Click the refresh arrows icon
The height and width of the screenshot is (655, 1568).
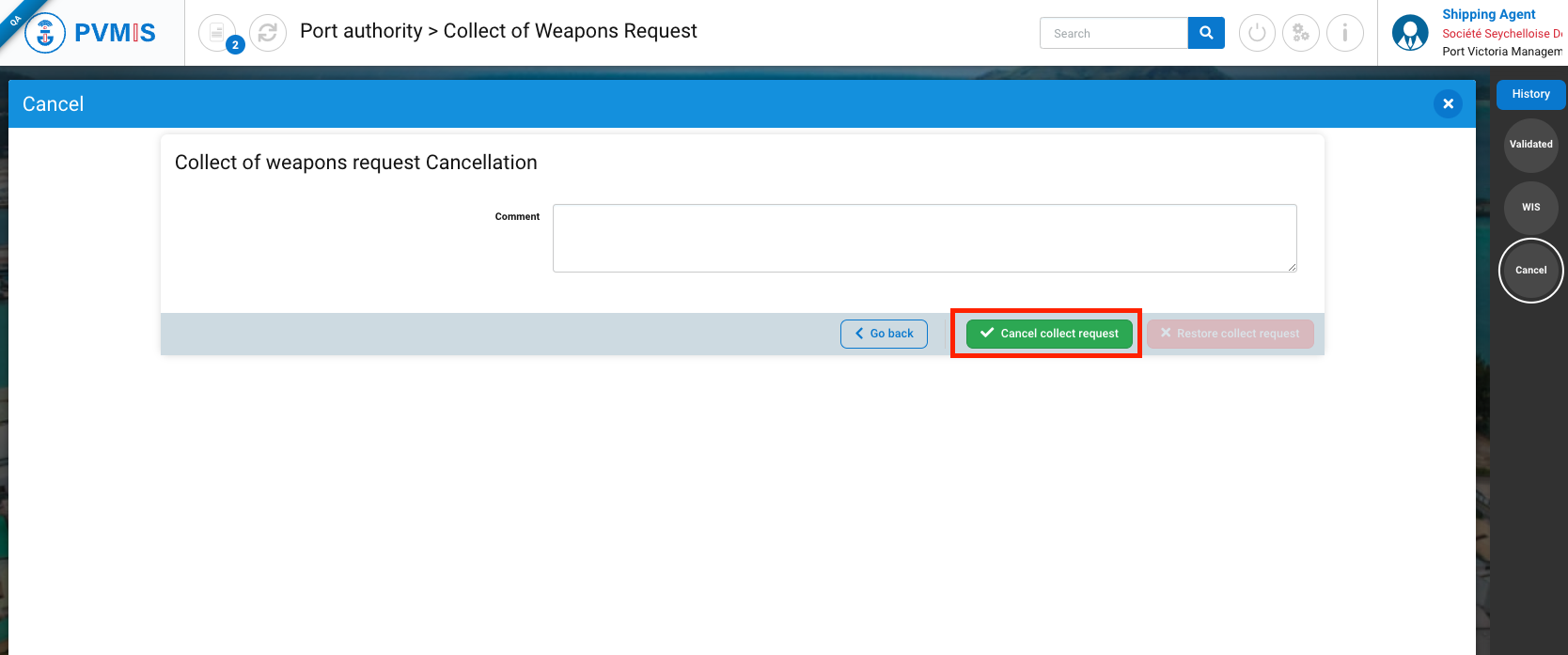tap(268, 33)
